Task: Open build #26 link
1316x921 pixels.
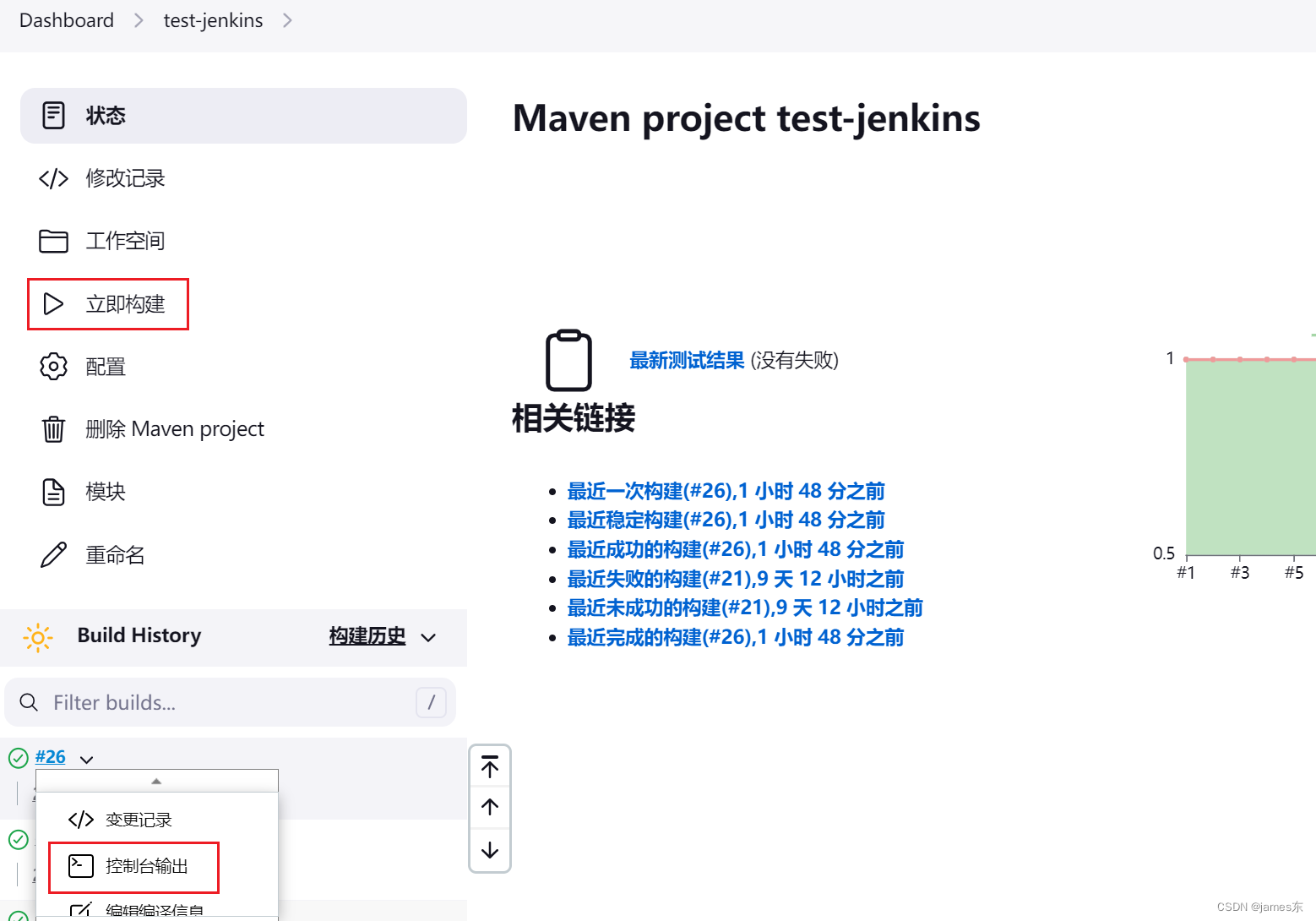Action: point(50,757)
